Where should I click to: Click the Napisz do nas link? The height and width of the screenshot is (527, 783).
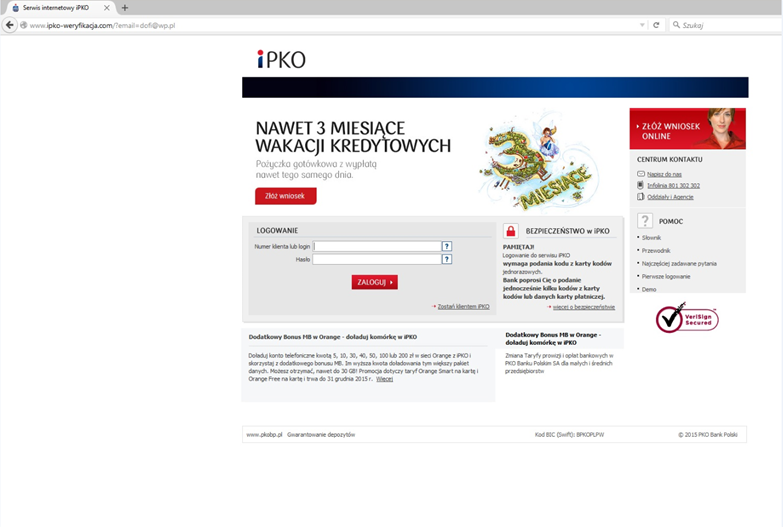point(663,174)
